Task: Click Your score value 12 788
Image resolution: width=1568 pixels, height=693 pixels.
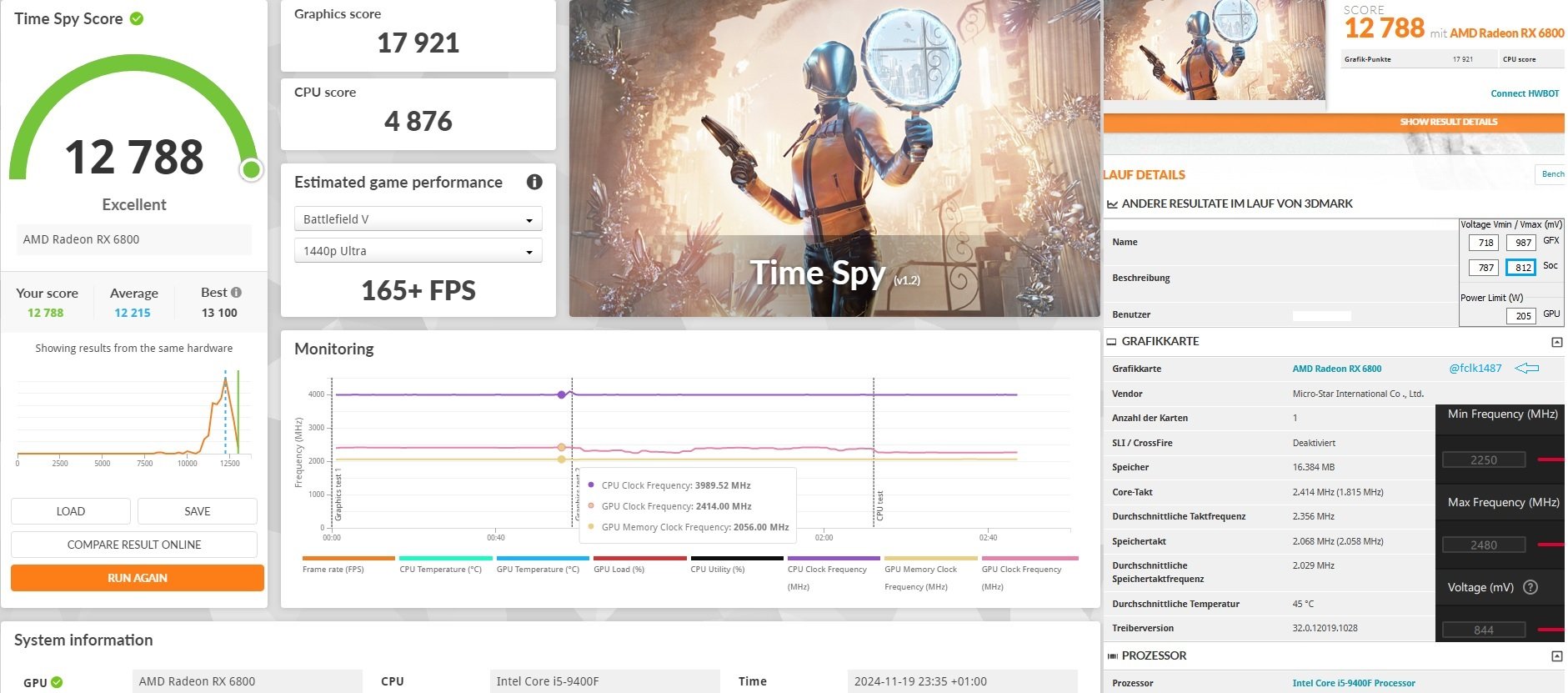Action: coord(45,313)
